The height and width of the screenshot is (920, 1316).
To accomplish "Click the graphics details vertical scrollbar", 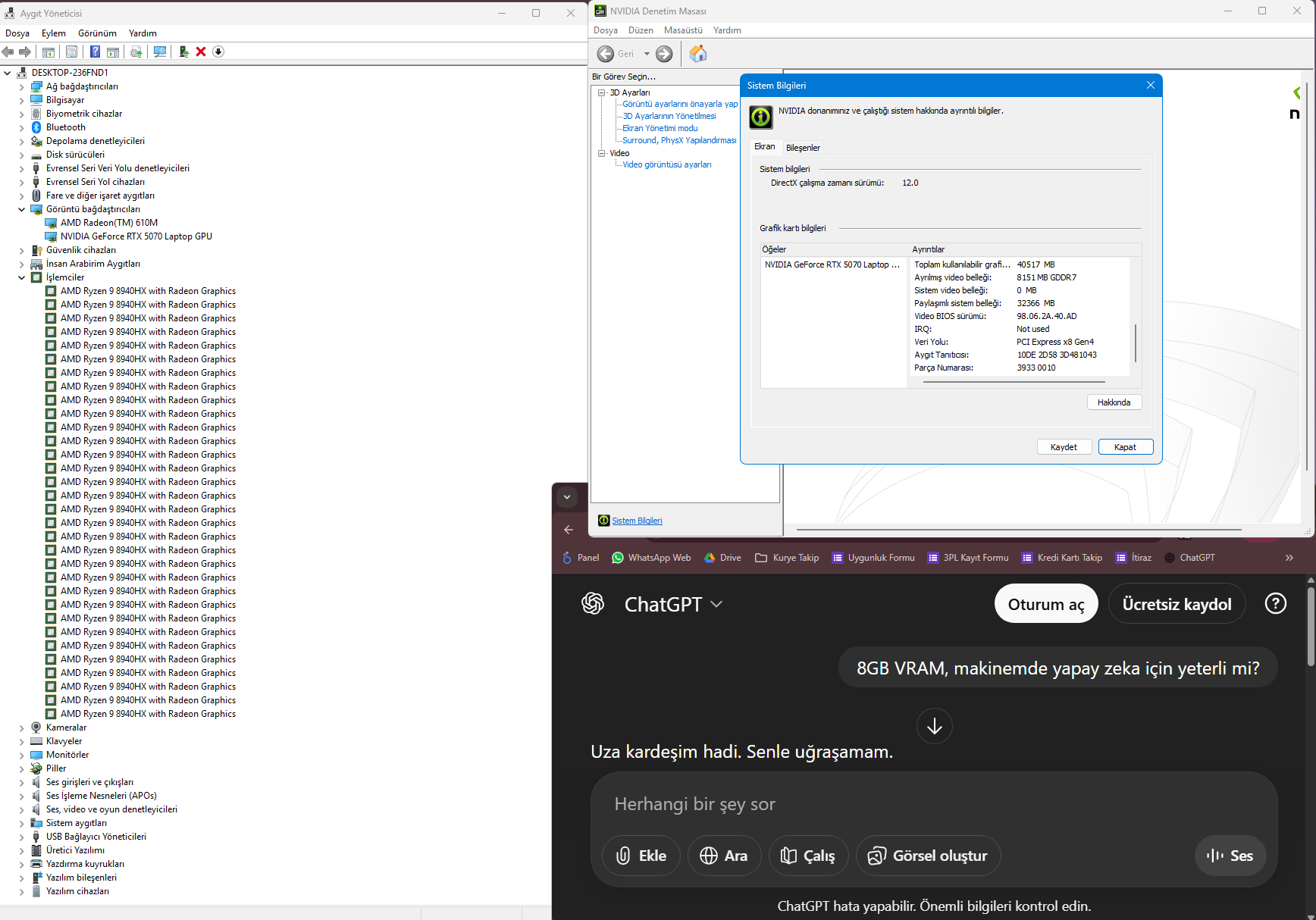I will click(x=1136, y=343).
